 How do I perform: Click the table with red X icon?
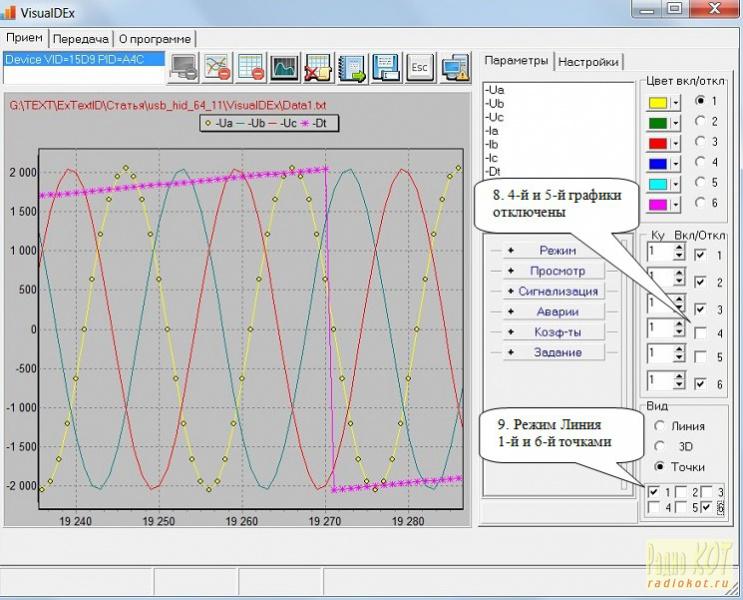pos(319,68)
